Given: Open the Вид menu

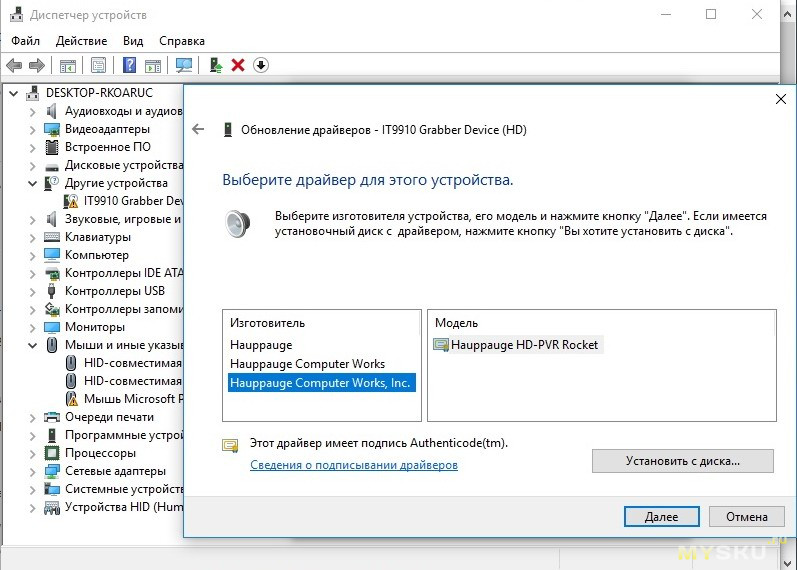Looking at the screenshot, I should pos(133,41).
